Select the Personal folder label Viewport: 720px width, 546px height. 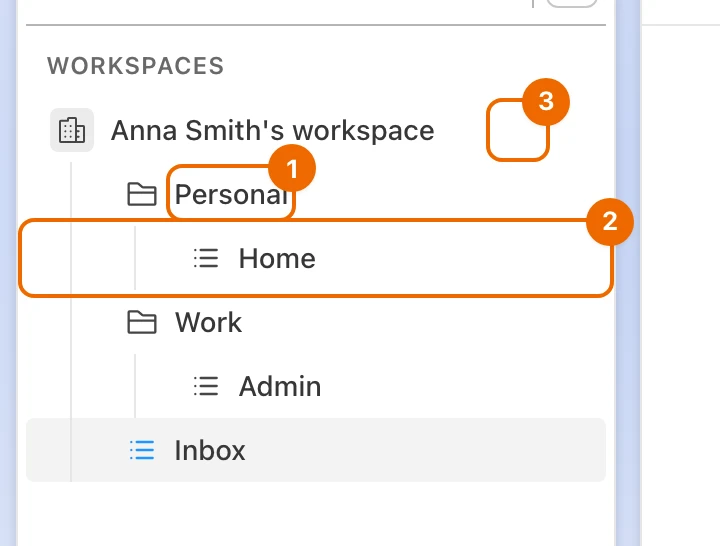tap(231, 194)
